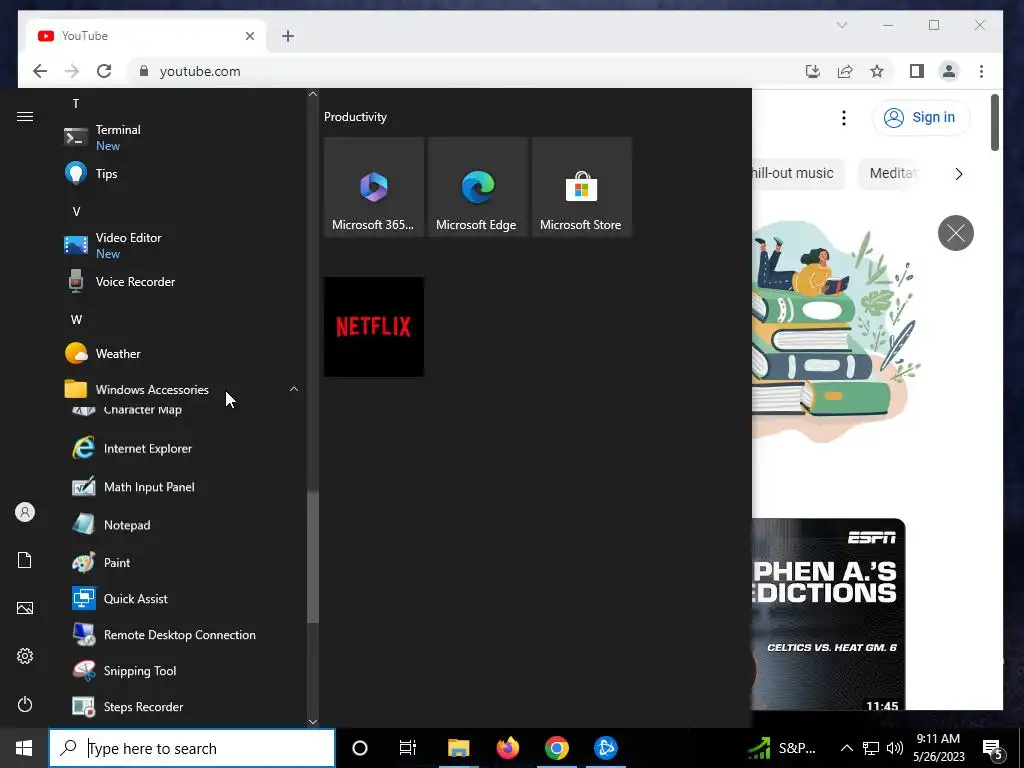Open notification center on taskbar
Image resolution: width=1024 pixels, height=768 pixels.
click(x=993, y=748)
